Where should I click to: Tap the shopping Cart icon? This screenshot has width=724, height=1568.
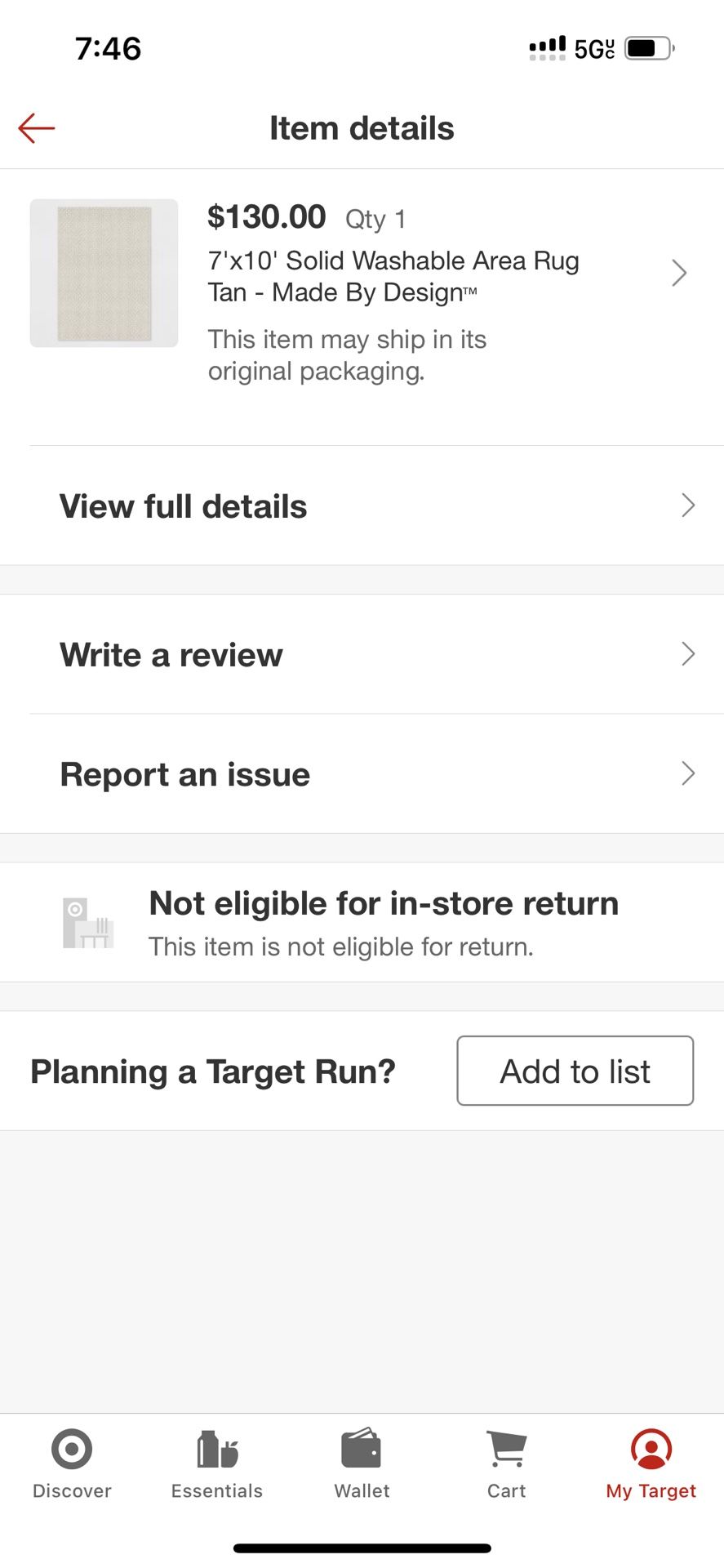coord(506,1449)
